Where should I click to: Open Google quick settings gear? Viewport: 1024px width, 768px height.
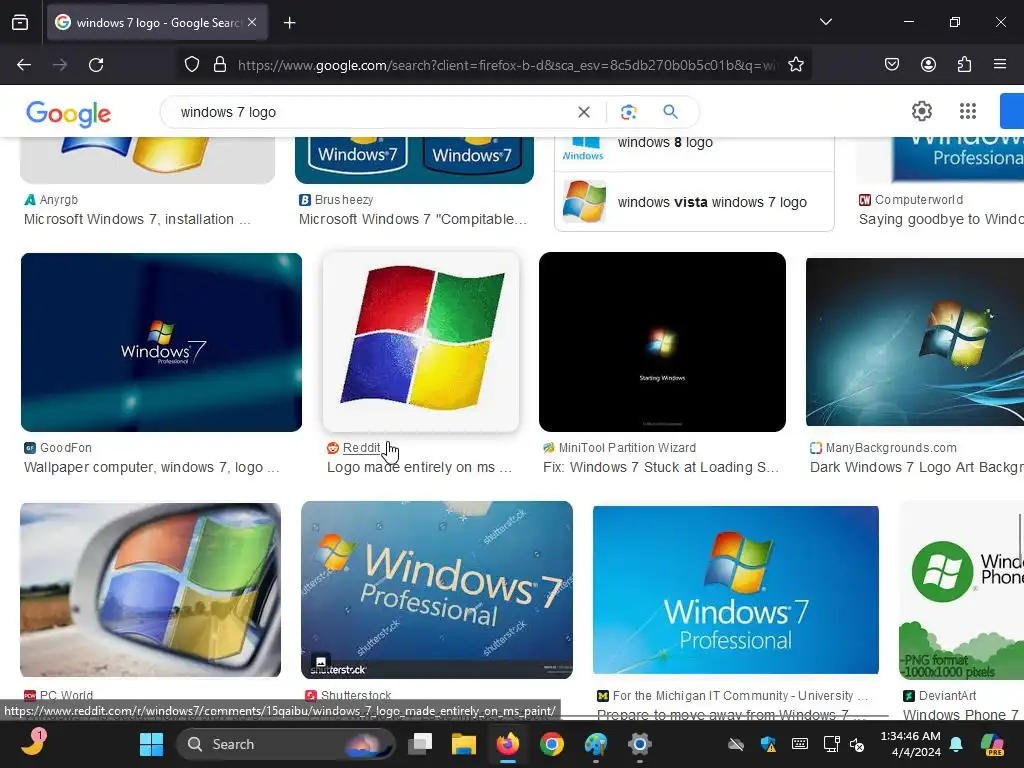[921, 111]
